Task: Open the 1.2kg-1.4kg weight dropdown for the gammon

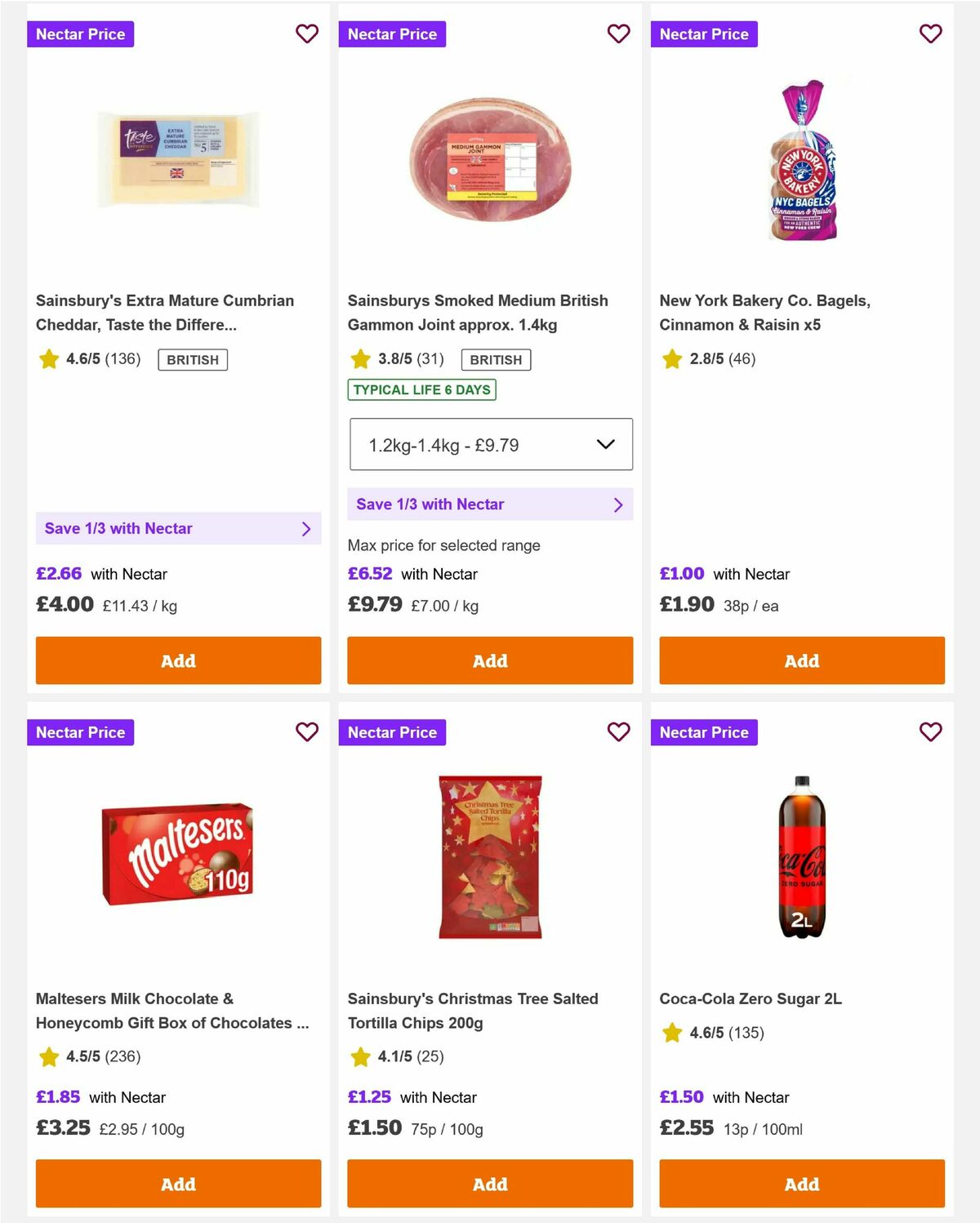Action: tap(490, 444)
